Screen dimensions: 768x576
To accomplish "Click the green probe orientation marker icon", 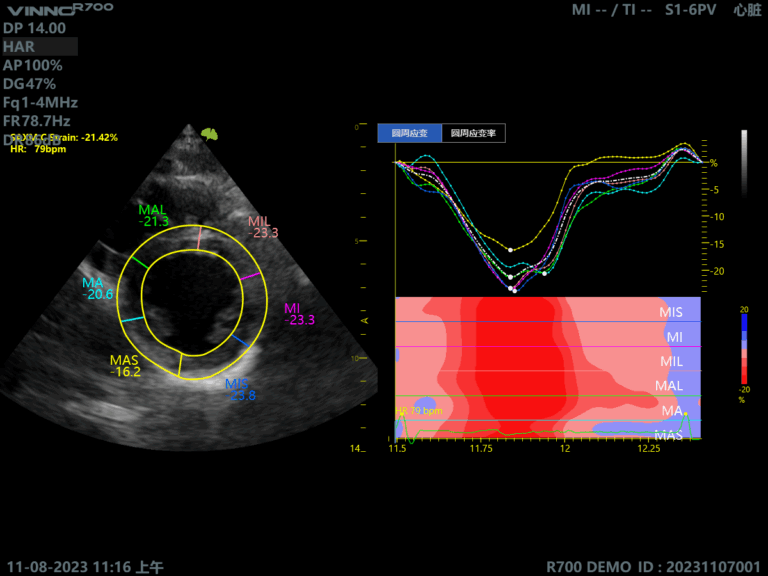I will (x=209, y=133).
